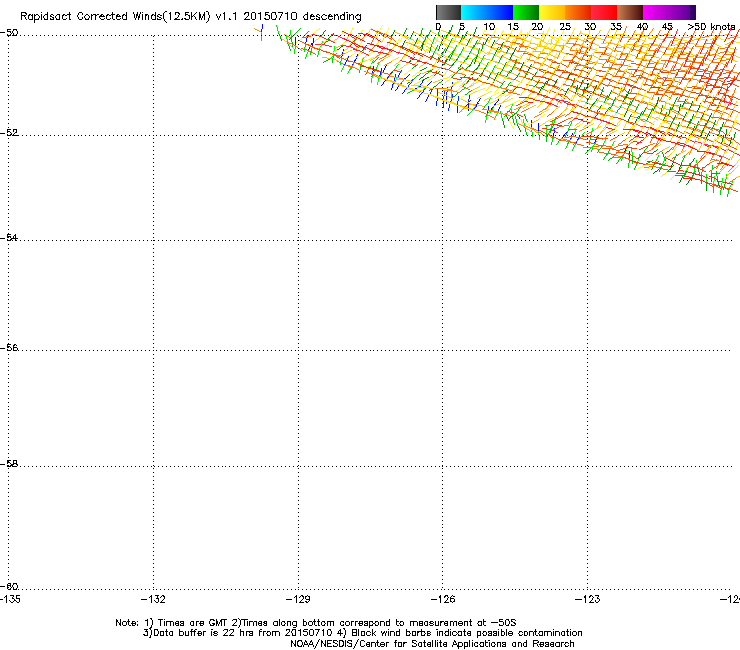
Task: Click the '-54' latitude axis label
Action: (9, 237)
